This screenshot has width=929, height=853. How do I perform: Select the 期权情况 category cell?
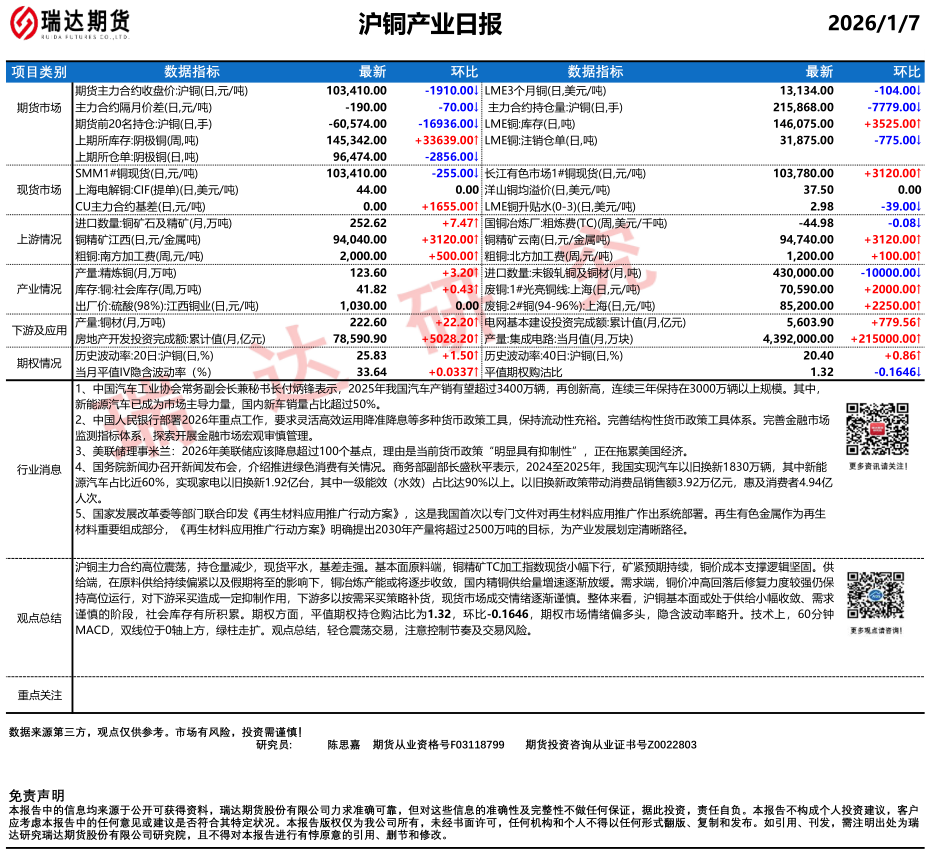coord(39,363)
